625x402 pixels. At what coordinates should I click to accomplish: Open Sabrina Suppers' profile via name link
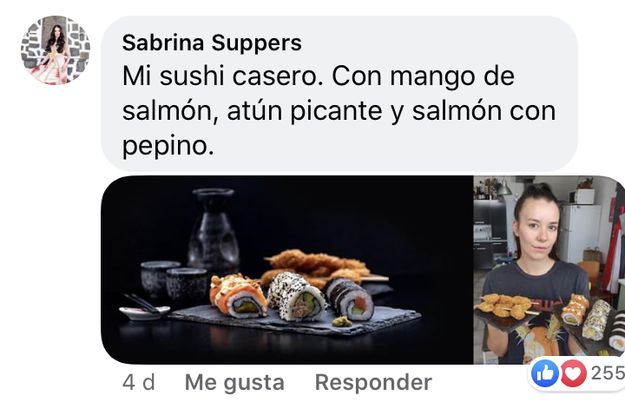212,43
